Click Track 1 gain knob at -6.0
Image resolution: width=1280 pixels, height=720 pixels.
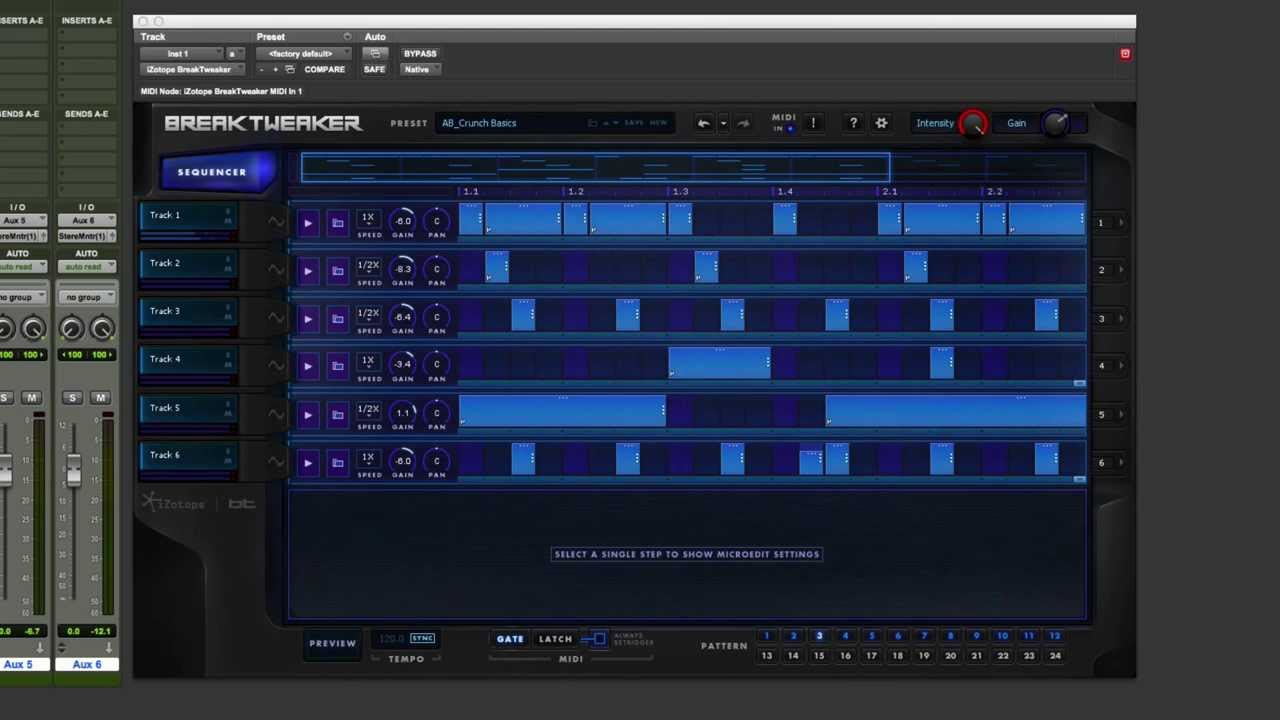point(403,221)
